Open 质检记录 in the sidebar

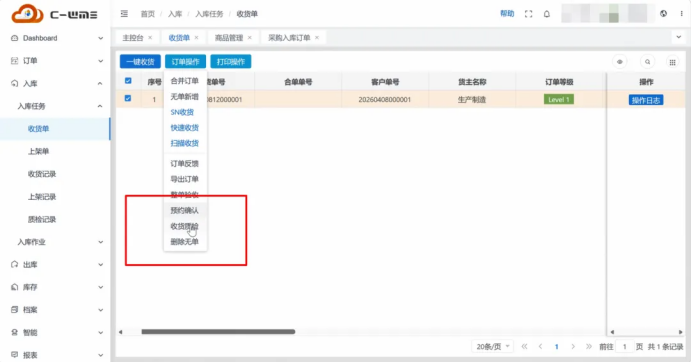42,219
